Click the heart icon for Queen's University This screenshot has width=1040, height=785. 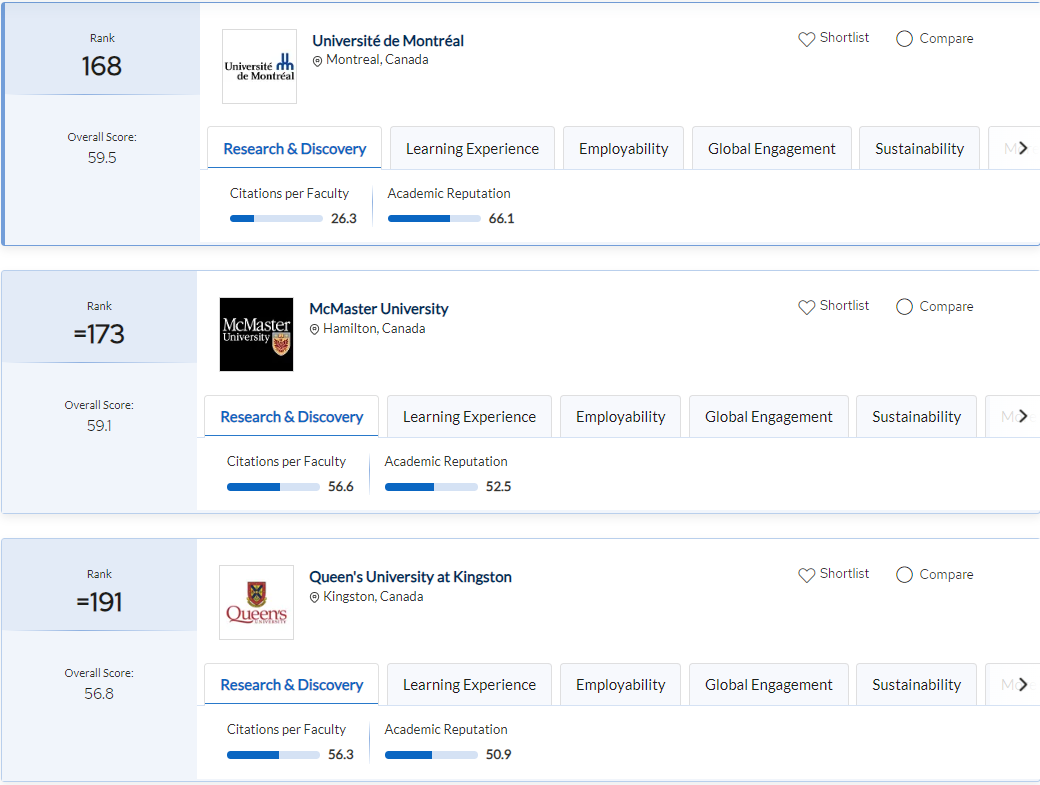click(x=807, y=575)
